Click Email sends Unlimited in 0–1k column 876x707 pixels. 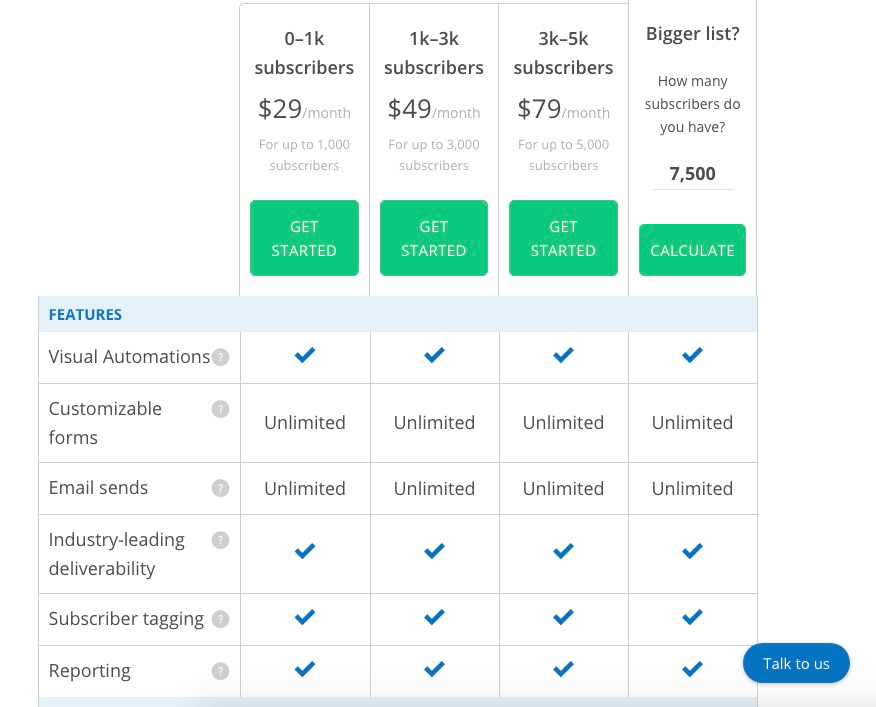[304, 488]
